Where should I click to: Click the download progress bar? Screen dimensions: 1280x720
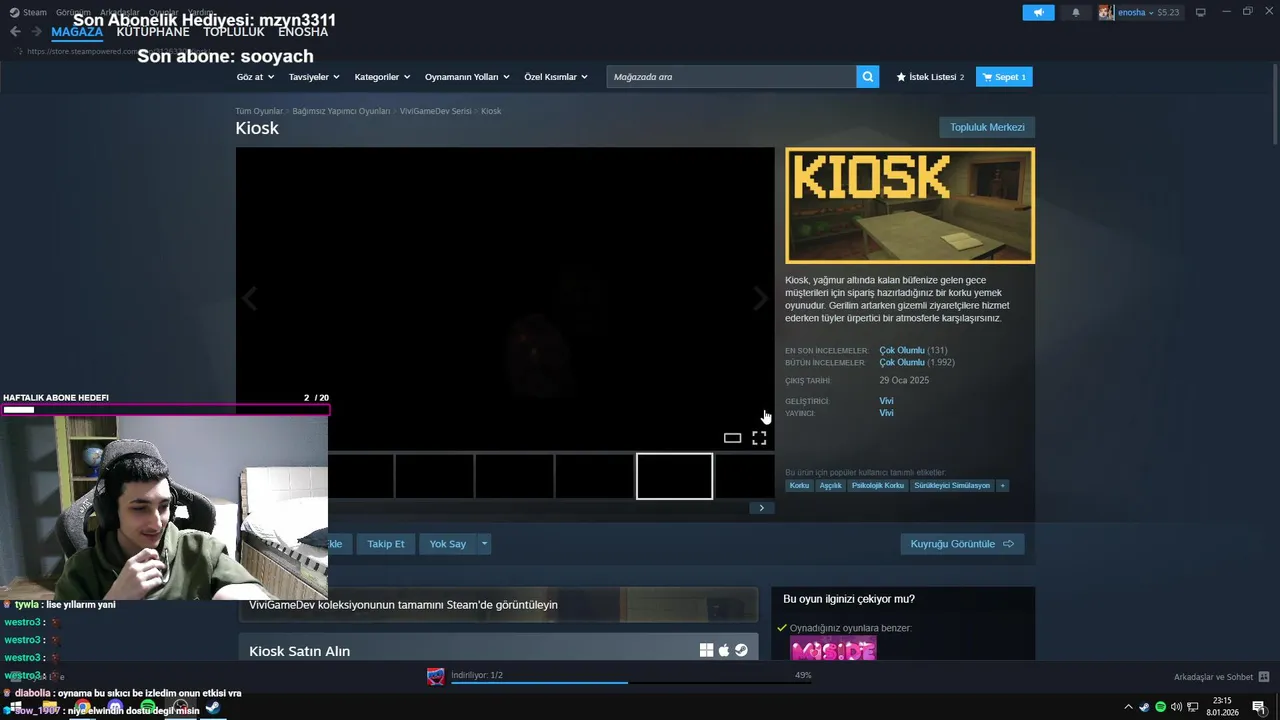tap(630, 683)
